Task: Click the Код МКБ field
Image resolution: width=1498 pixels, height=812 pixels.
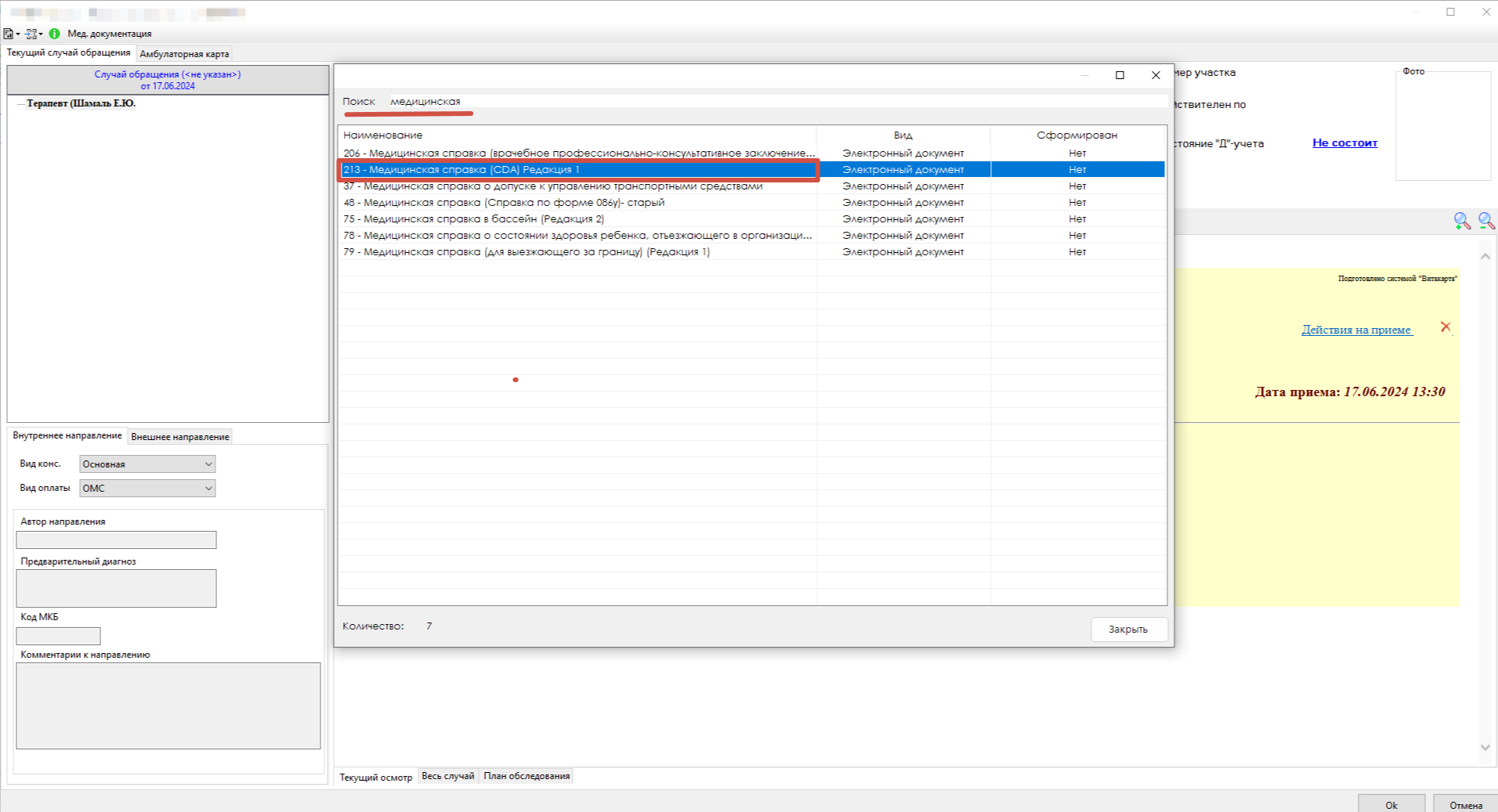Action: tap(58, 636)
